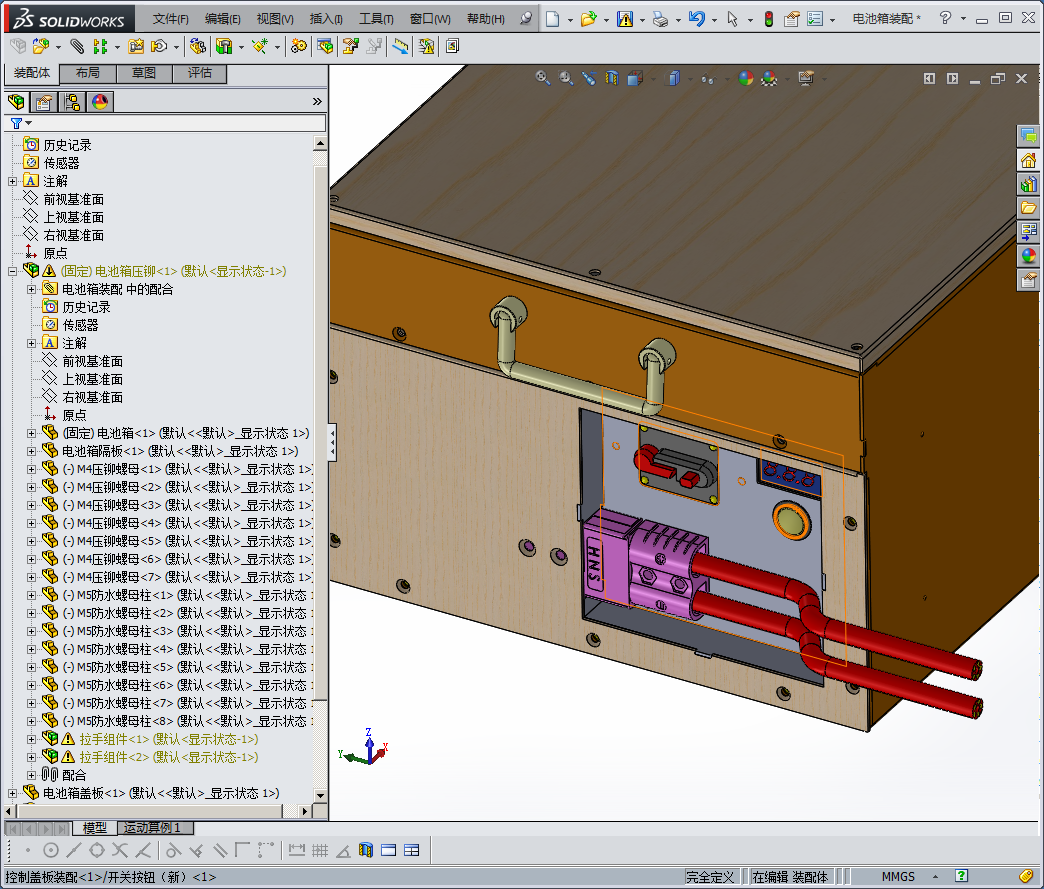Select M4压铆螺母<3> in feature tree

(186, 505)
